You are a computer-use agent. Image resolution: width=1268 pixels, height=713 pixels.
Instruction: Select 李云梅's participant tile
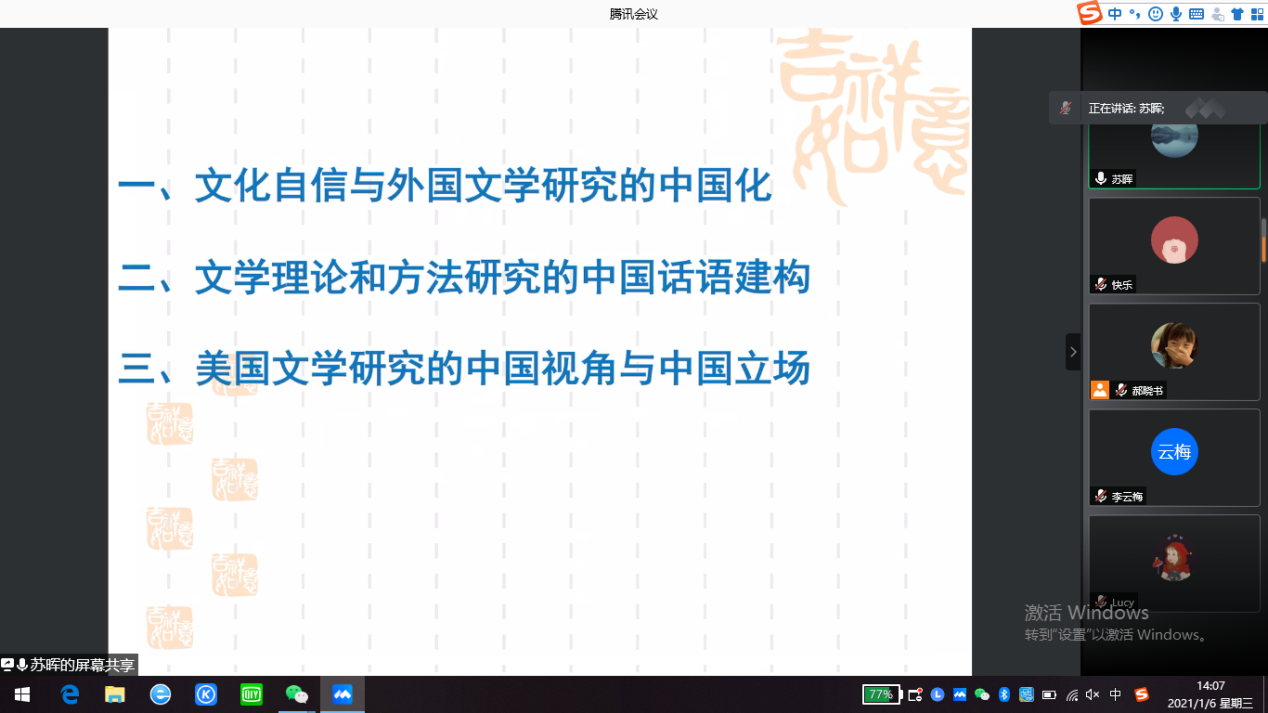coord(1174,457)
